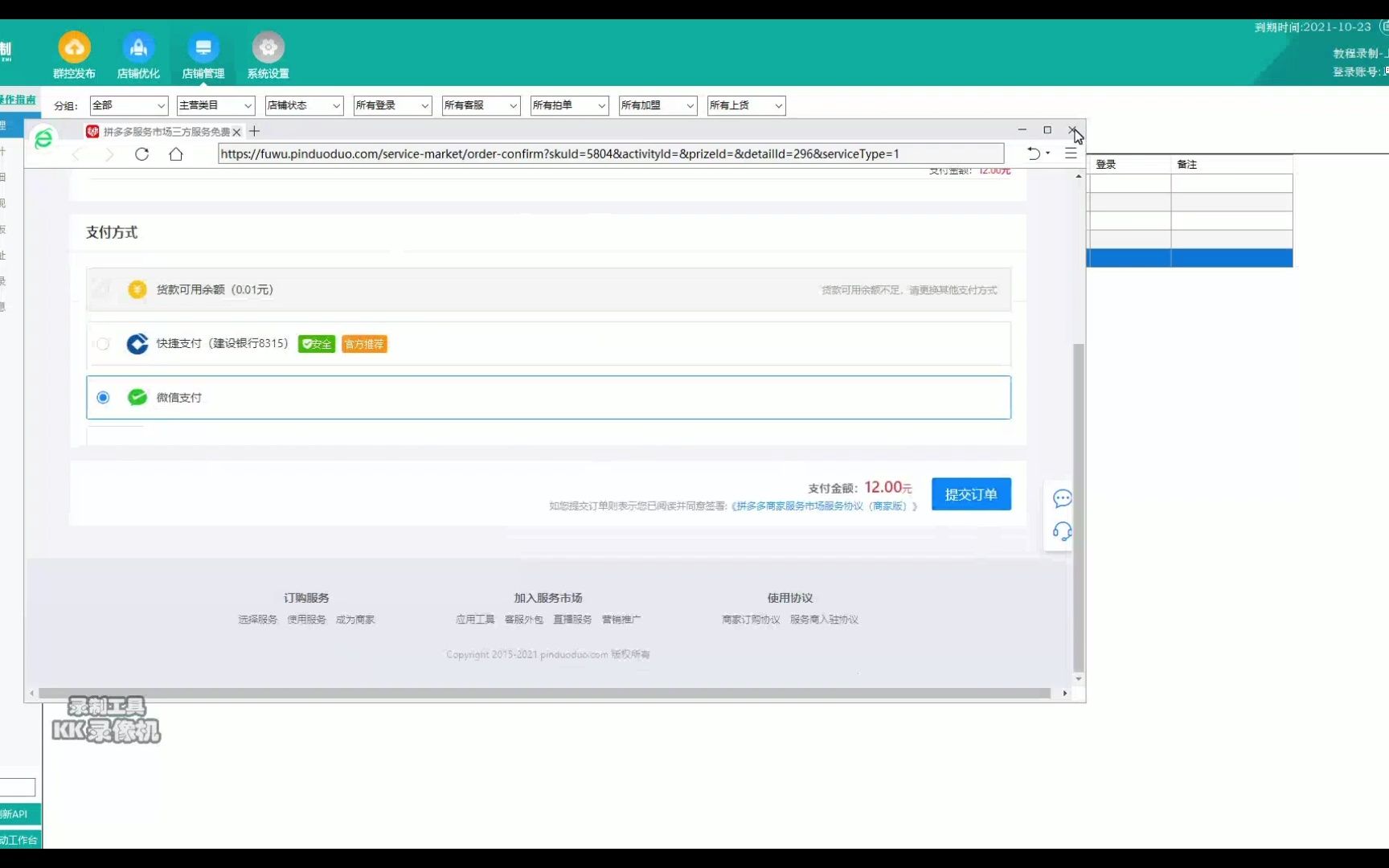
Task: Click the green browser logo icon
Action: [43, 138]
